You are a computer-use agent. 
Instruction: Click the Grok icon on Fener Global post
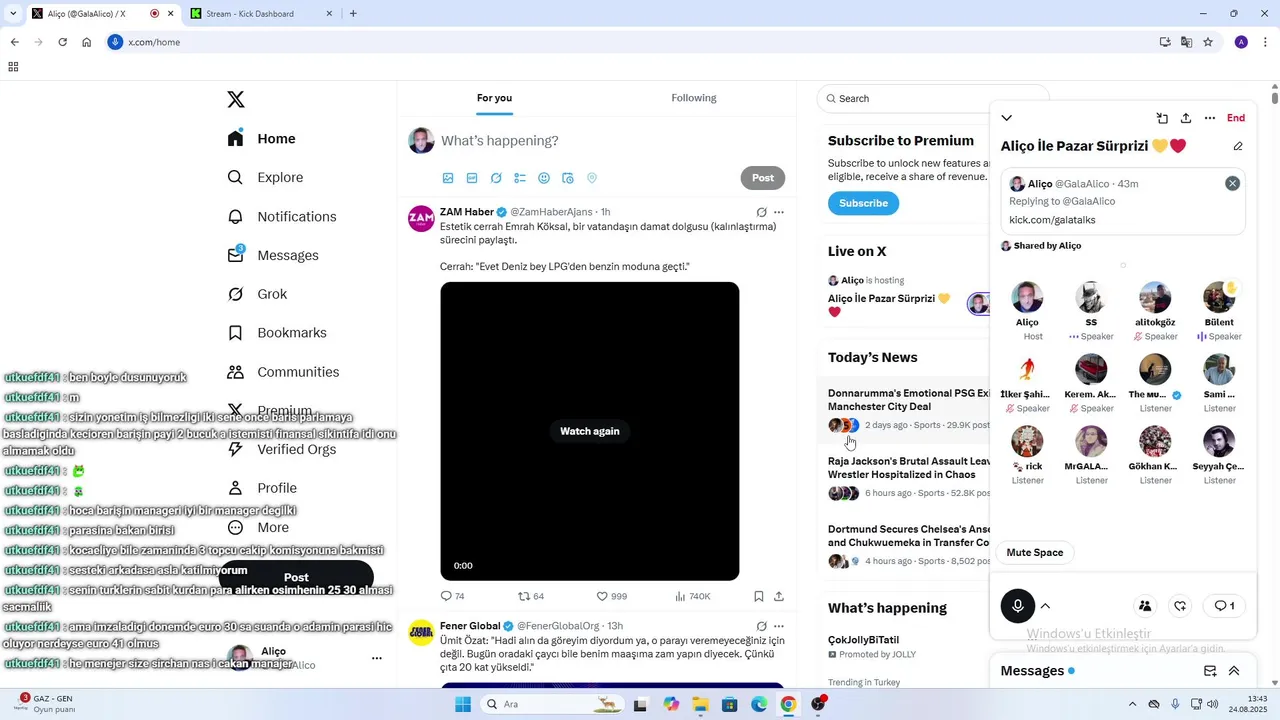[x=762, y=626]
